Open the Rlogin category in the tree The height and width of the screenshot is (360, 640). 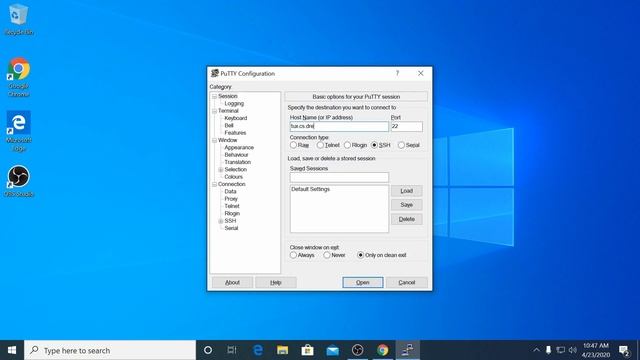232,214
